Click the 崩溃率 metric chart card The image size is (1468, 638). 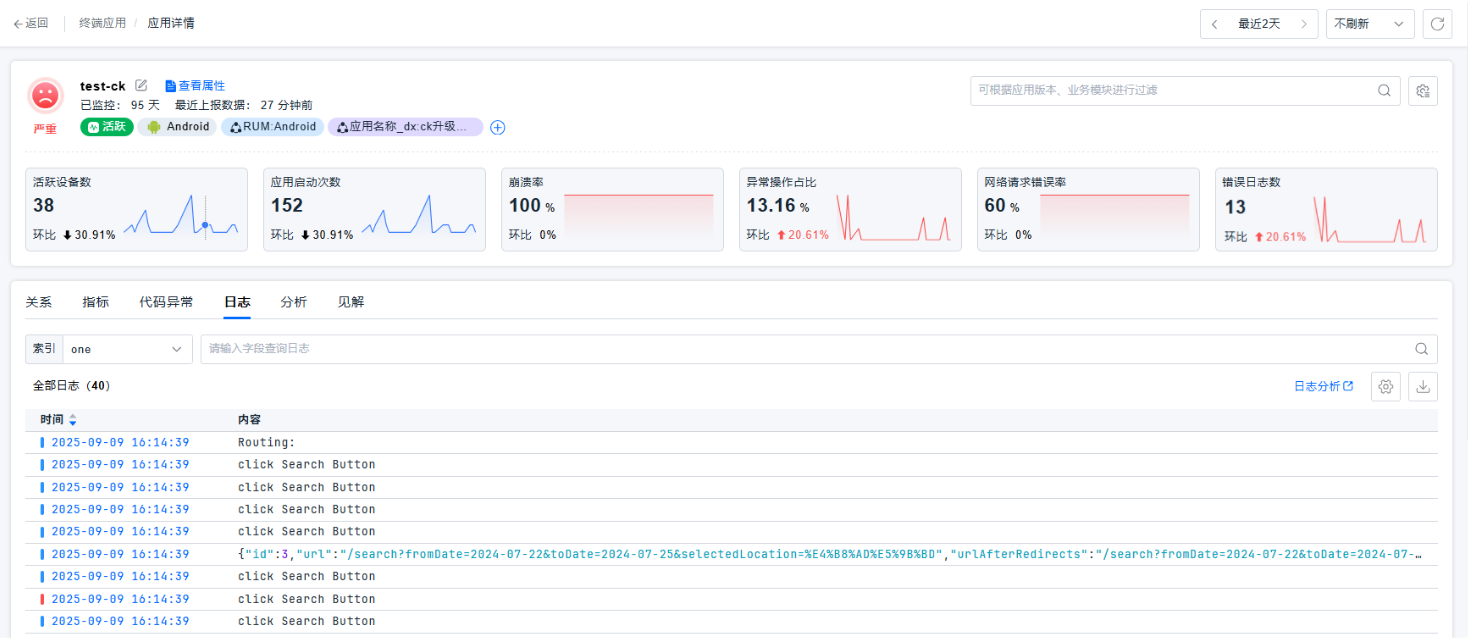click(612, 209)
